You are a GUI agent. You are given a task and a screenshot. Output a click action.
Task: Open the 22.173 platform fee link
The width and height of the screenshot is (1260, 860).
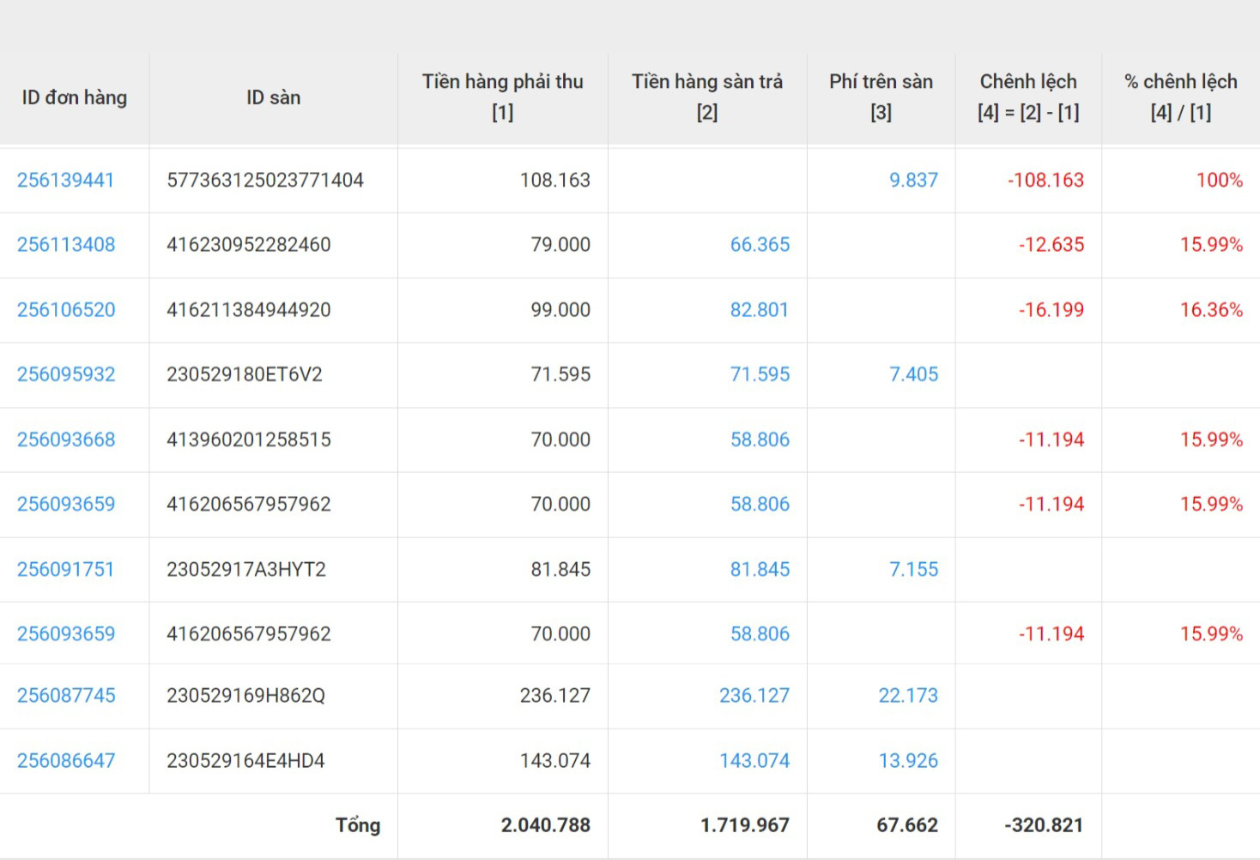908,695
